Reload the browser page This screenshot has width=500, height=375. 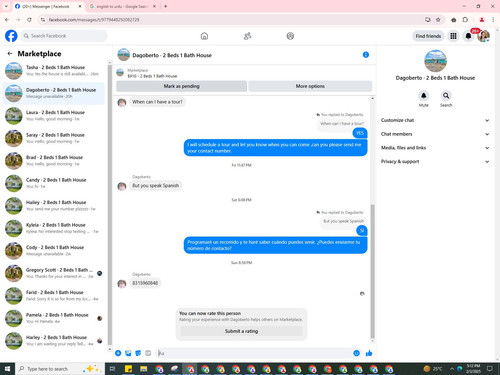click(x=29, y=20)
